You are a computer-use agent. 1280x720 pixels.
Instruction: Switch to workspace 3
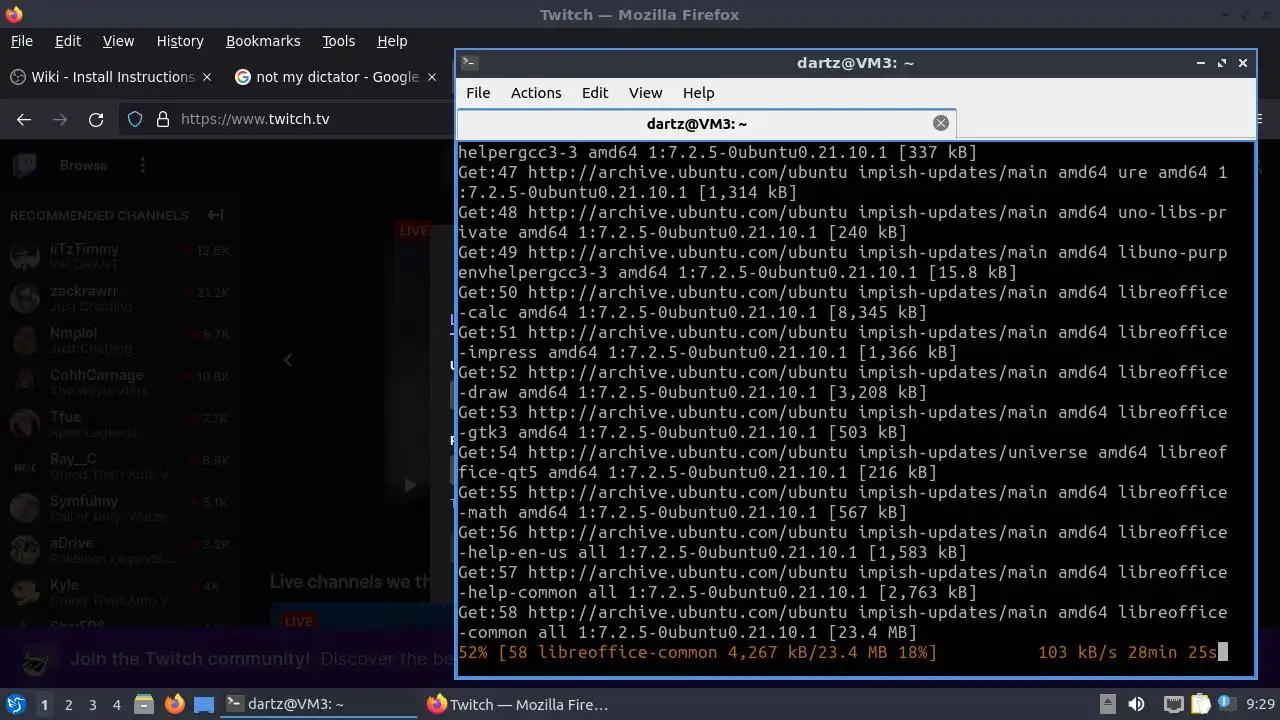[92, 704]
